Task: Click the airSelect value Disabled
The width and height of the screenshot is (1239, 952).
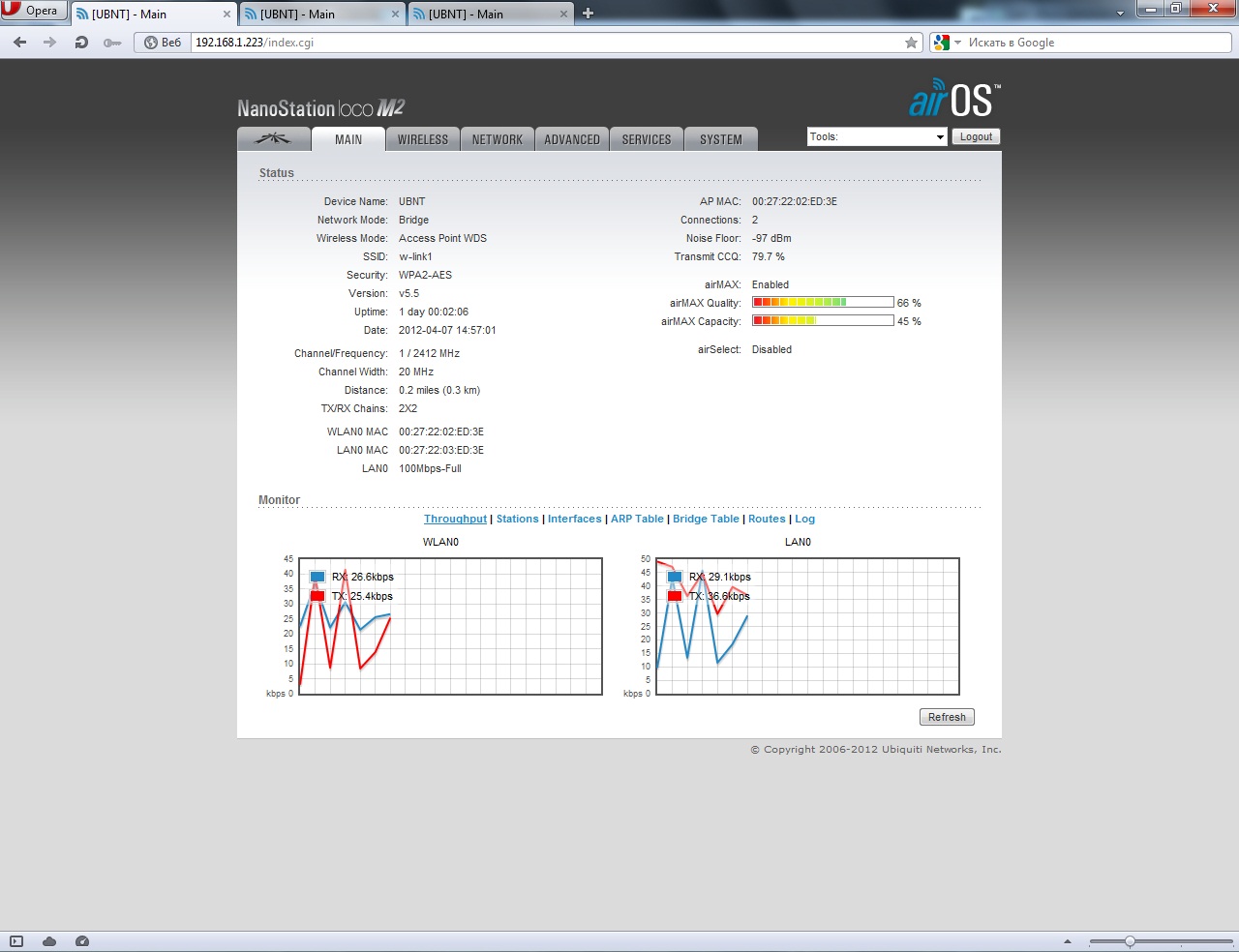Action: [x=771, y=349]
